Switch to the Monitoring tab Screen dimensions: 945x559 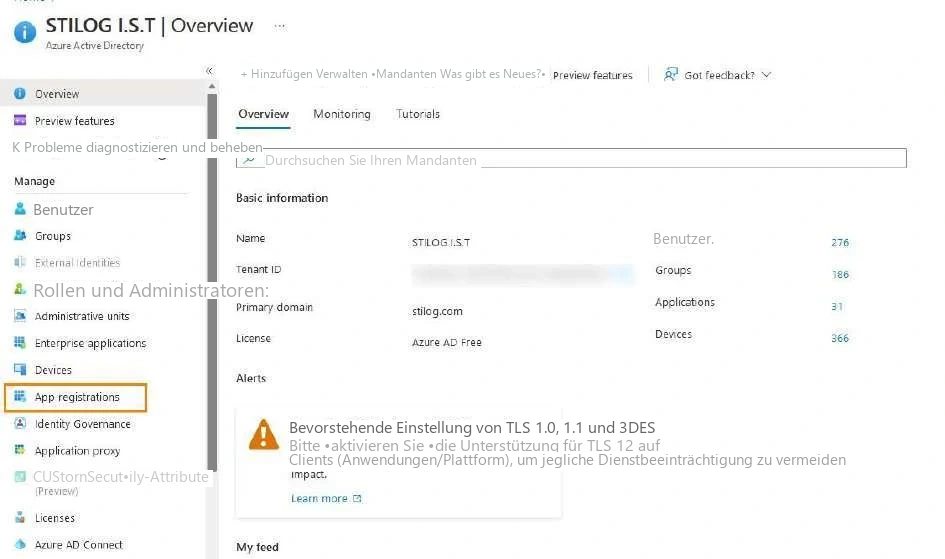pyautogui.click(x=342, y=114)
